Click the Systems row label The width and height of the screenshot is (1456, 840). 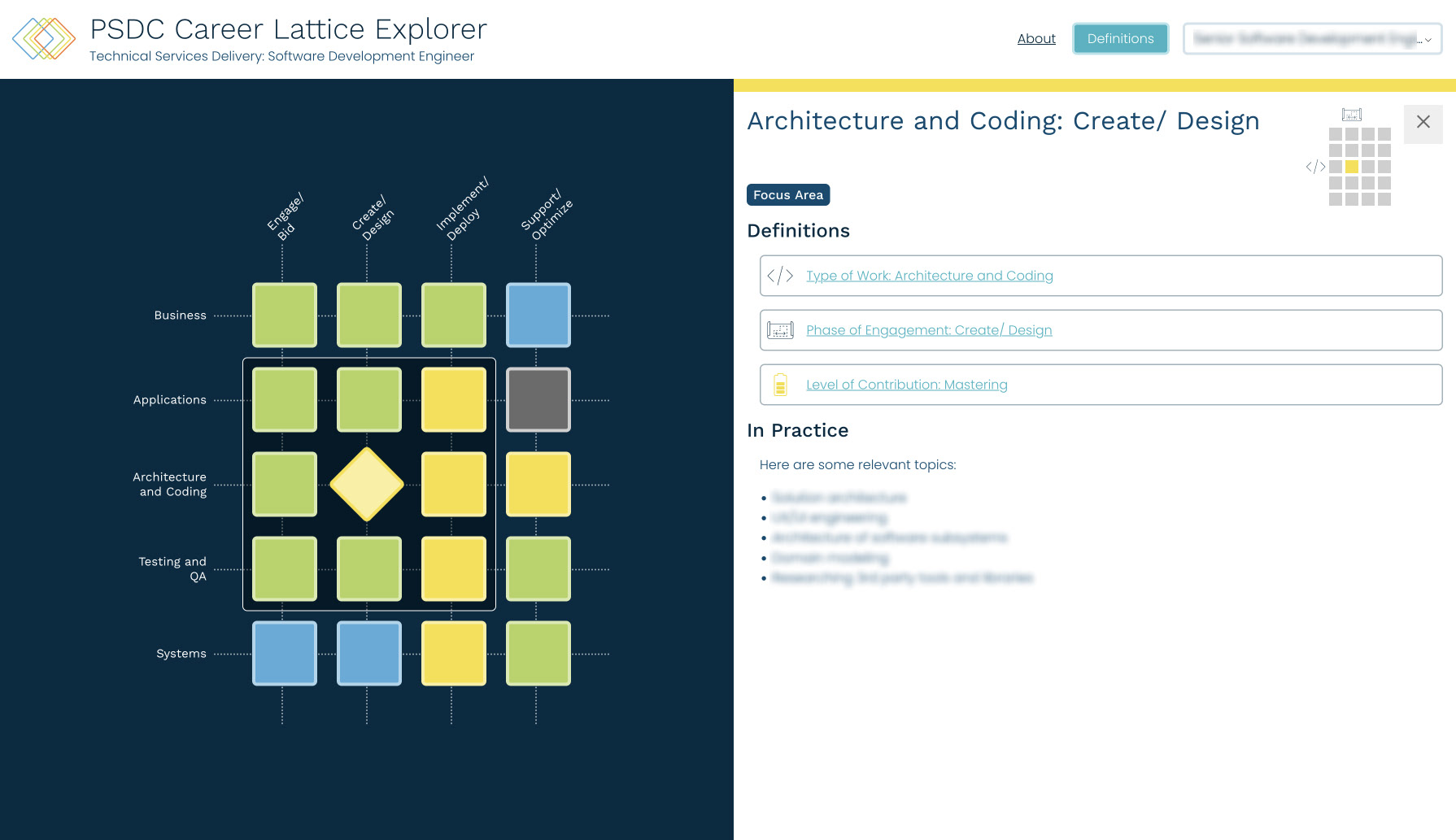[x=181, y=654]
